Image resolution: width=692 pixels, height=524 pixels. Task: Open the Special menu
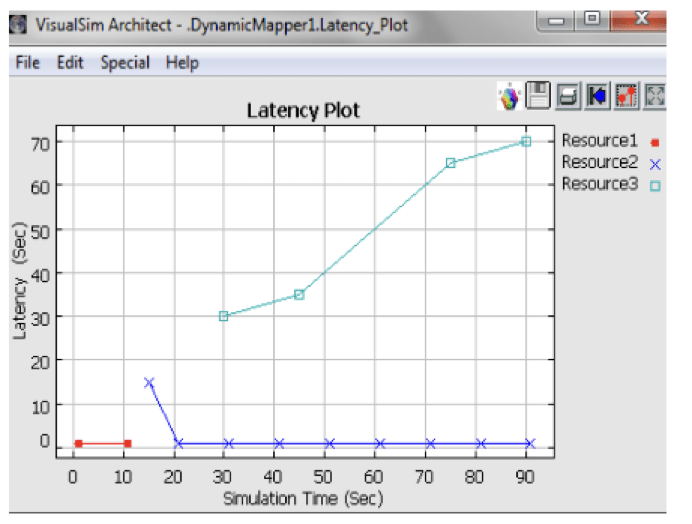[x=125, y=62]
